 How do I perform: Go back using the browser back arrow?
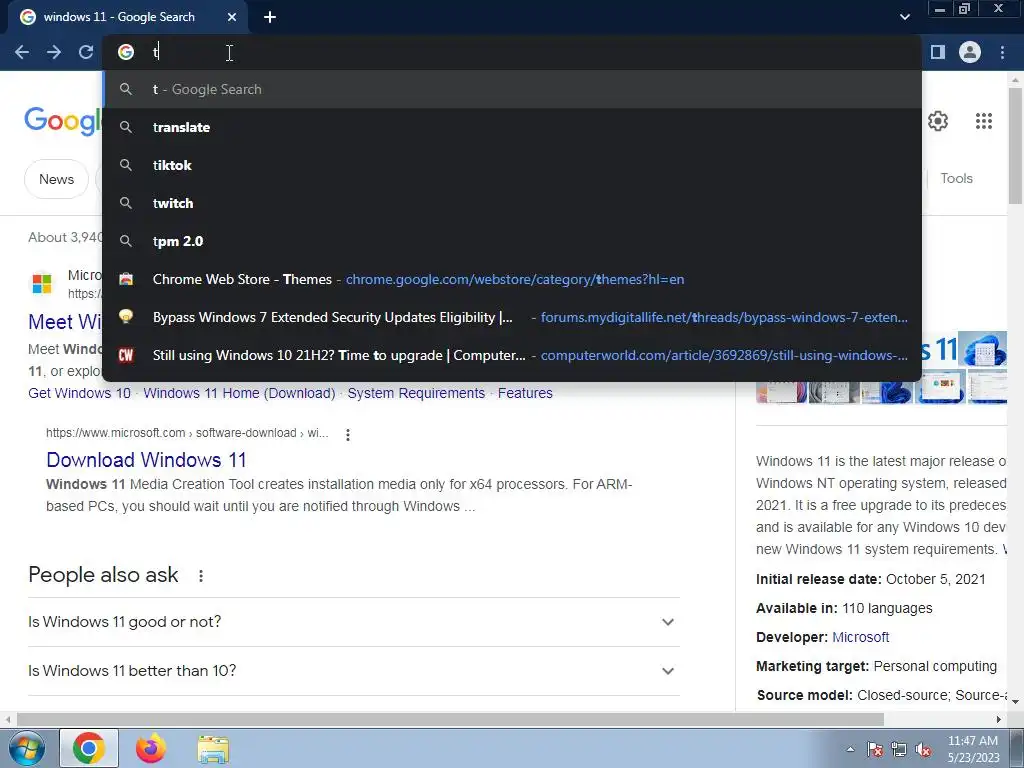22,52
